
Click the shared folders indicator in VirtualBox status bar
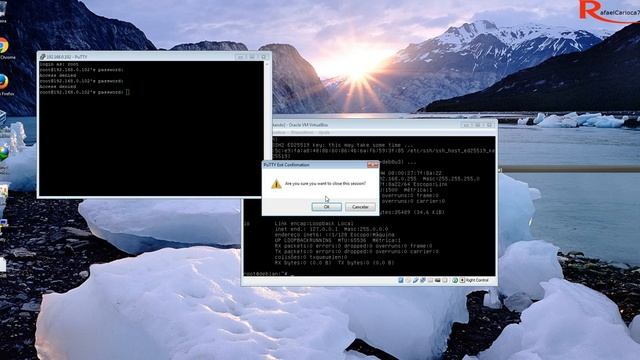430,280
